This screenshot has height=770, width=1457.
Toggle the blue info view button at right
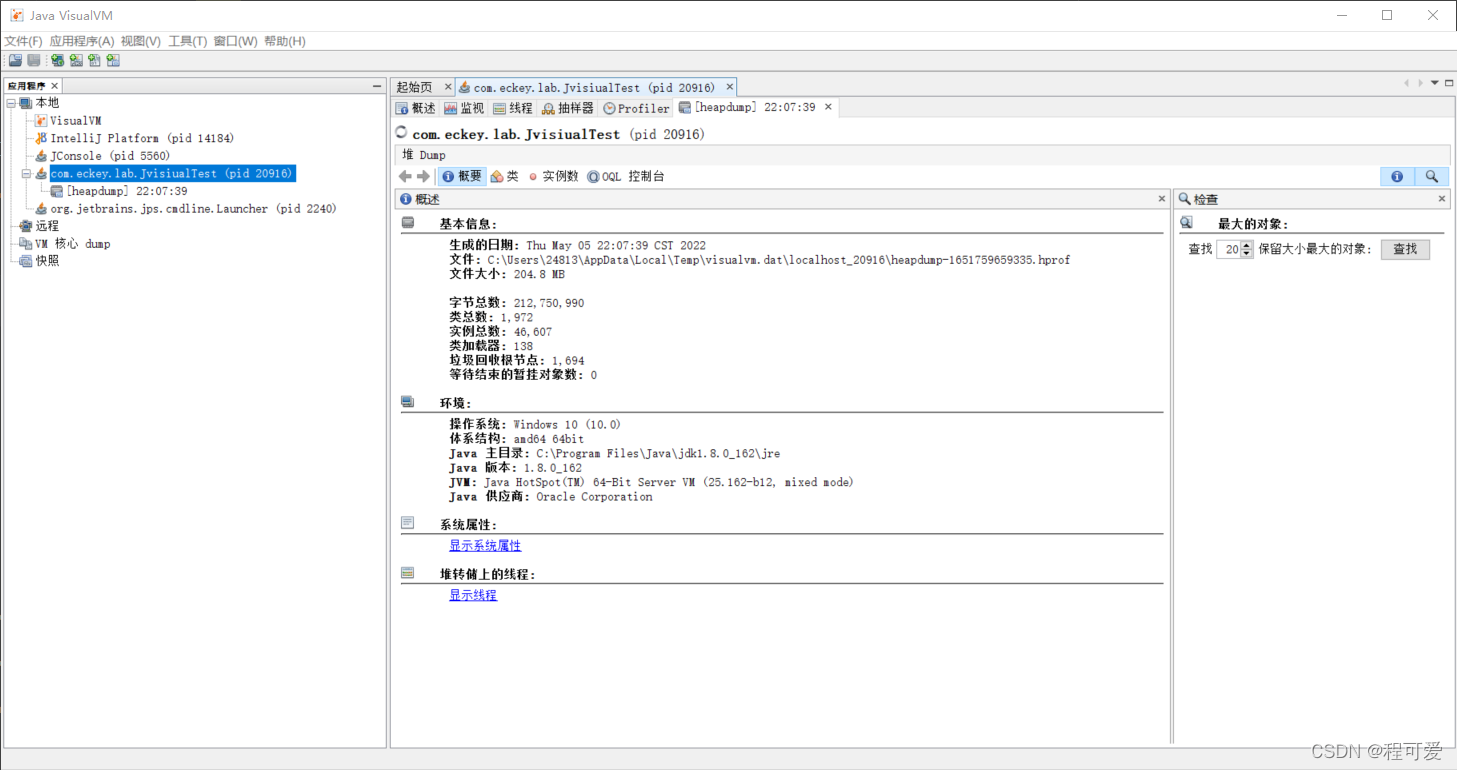(1397, 176)
